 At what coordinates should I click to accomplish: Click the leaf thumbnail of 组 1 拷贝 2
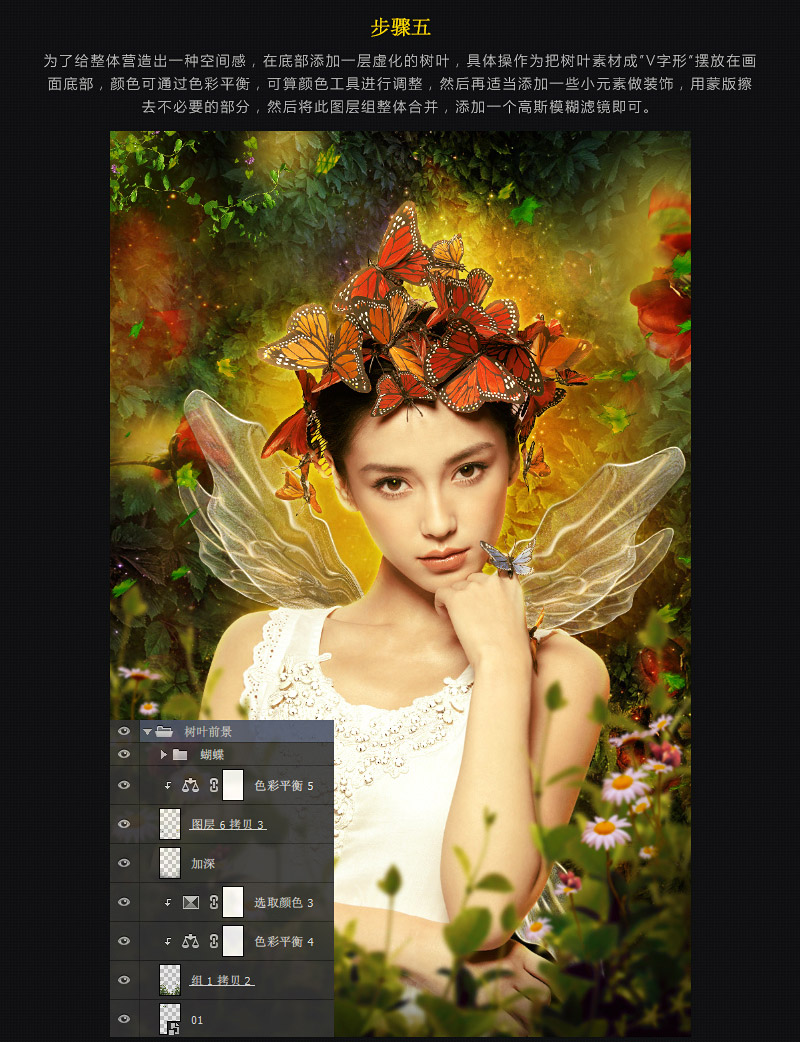pos(170,980)
